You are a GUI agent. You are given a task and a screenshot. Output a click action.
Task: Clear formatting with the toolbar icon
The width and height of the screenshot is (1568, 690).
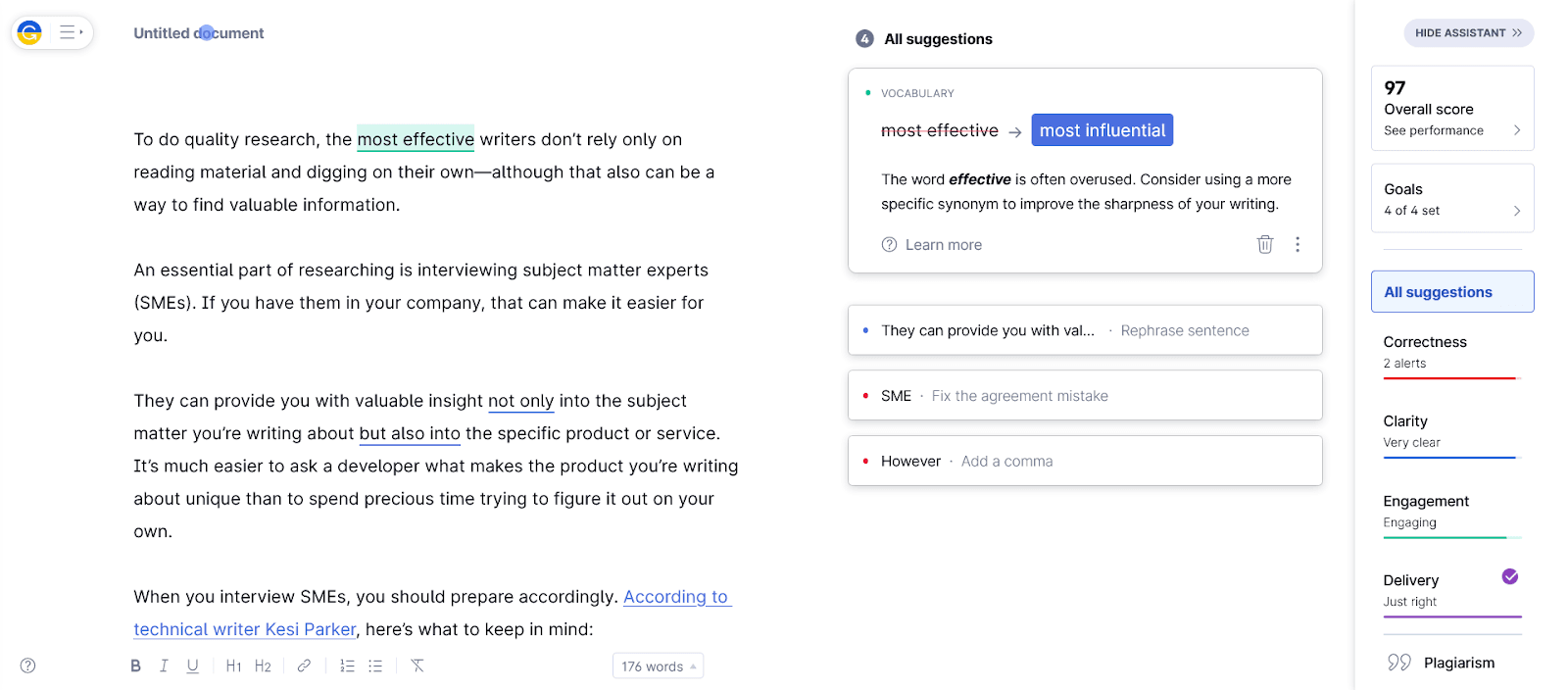pos(417,665)
